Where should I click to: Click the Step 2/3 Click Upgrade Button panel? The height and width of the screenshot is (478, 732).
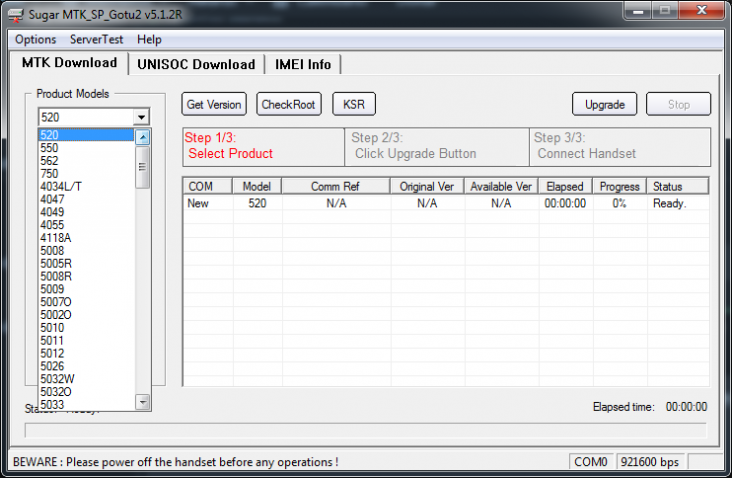(437, 147)
